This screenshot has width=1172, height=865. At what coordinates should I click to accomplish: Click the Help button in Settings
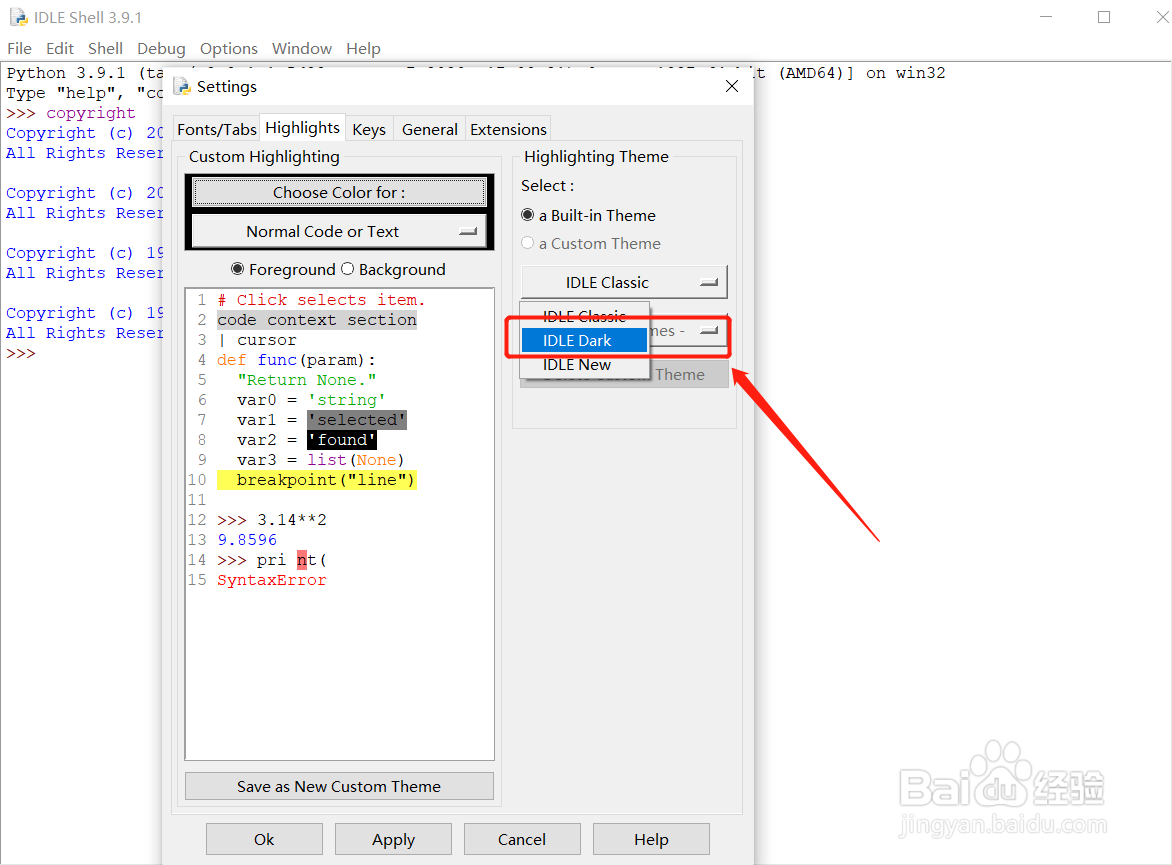(651, 839)
